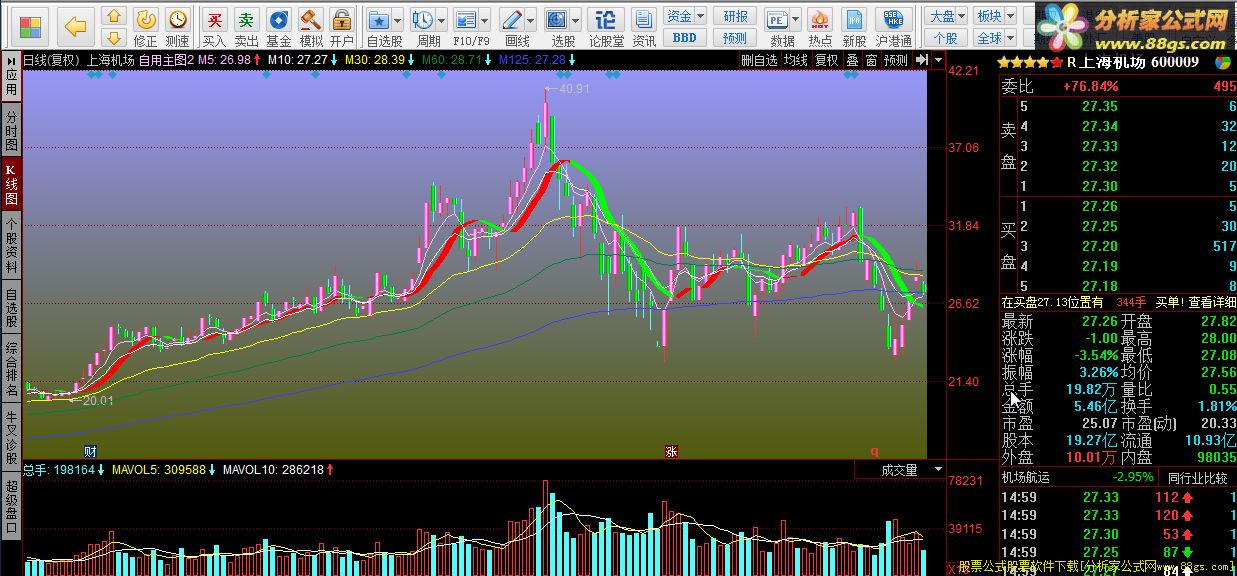Open chart header options dropdown arrow
Viewport: 1237px width, 576px height.
pos(936,60)
